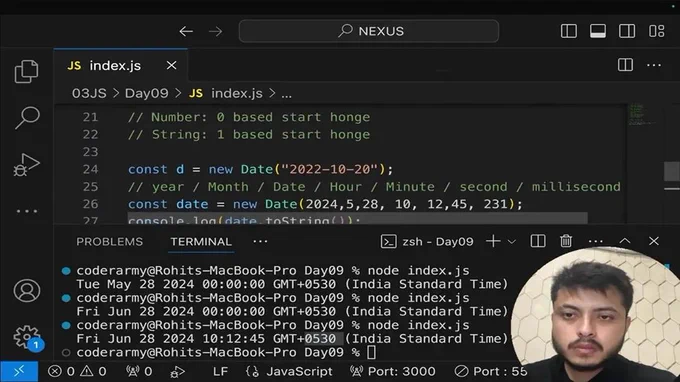Switch to the PROBLEMS panel tab
Image resolution: width=680 pixels, height=382 pixels.
[x=110, y=242]
